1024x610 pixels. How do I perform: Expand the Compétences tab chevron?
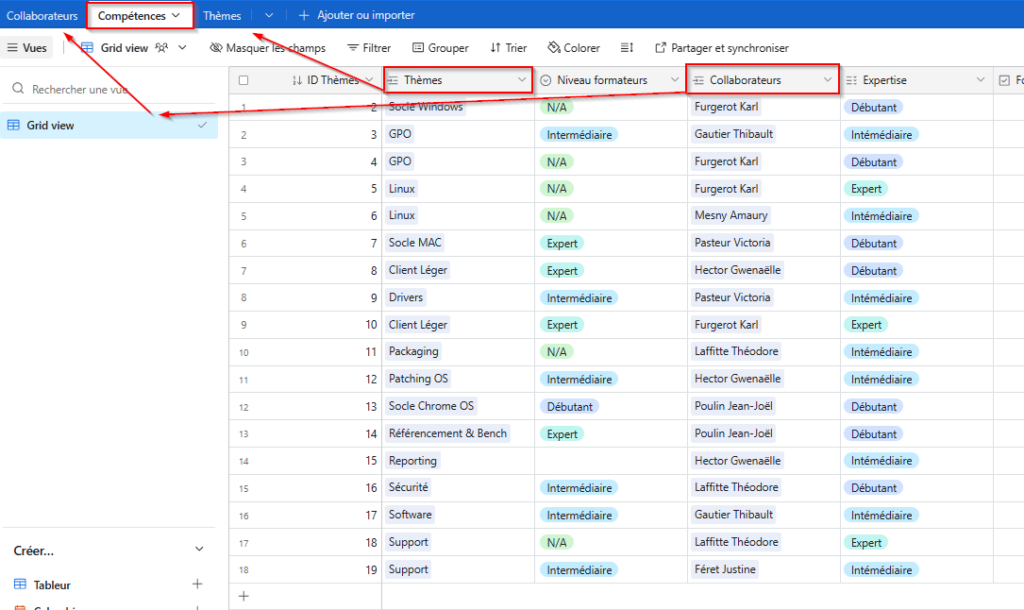(x=176, y=15)
